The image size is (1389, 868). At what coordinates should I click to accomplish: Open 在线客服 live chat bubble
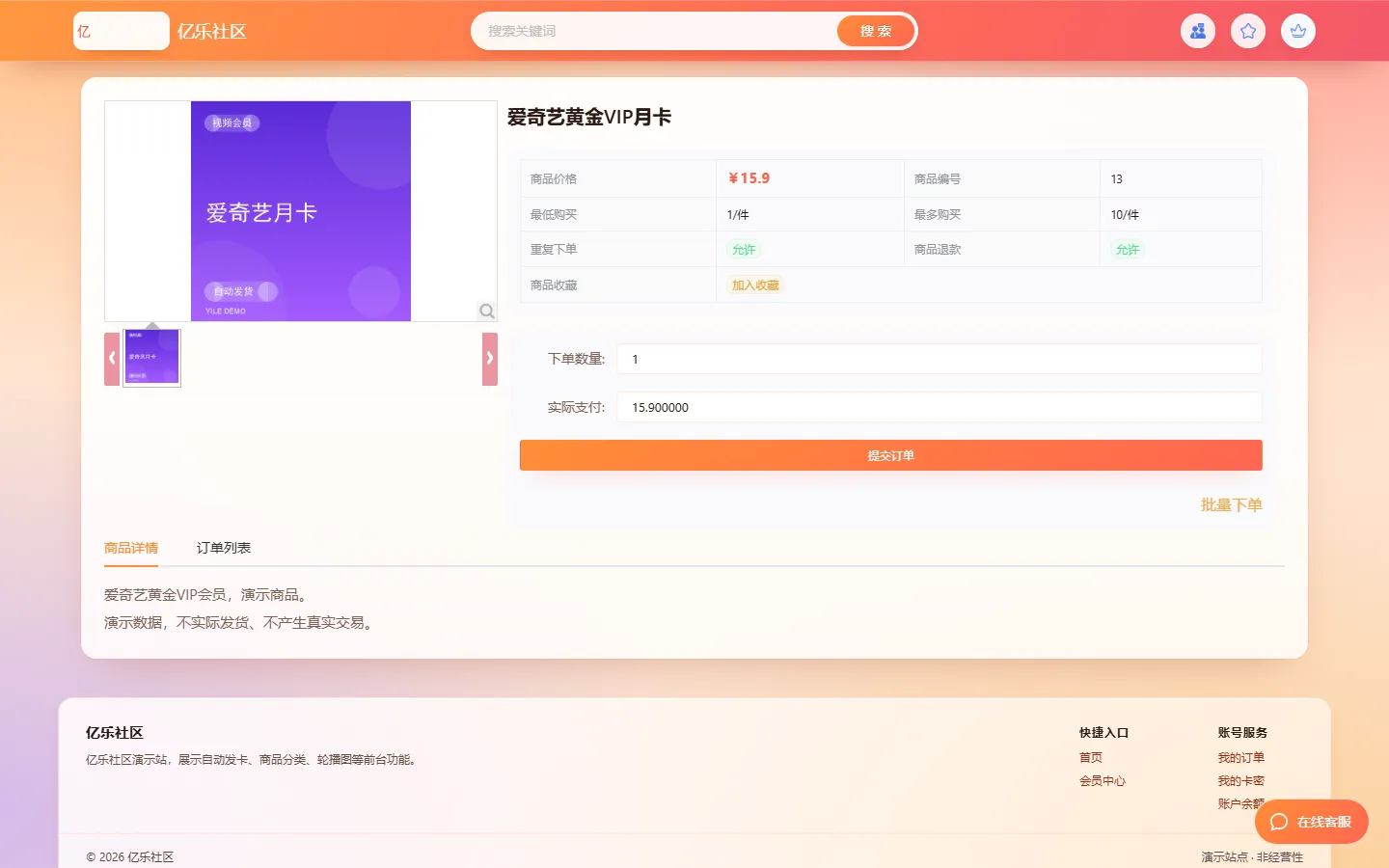click(1312, 822)
